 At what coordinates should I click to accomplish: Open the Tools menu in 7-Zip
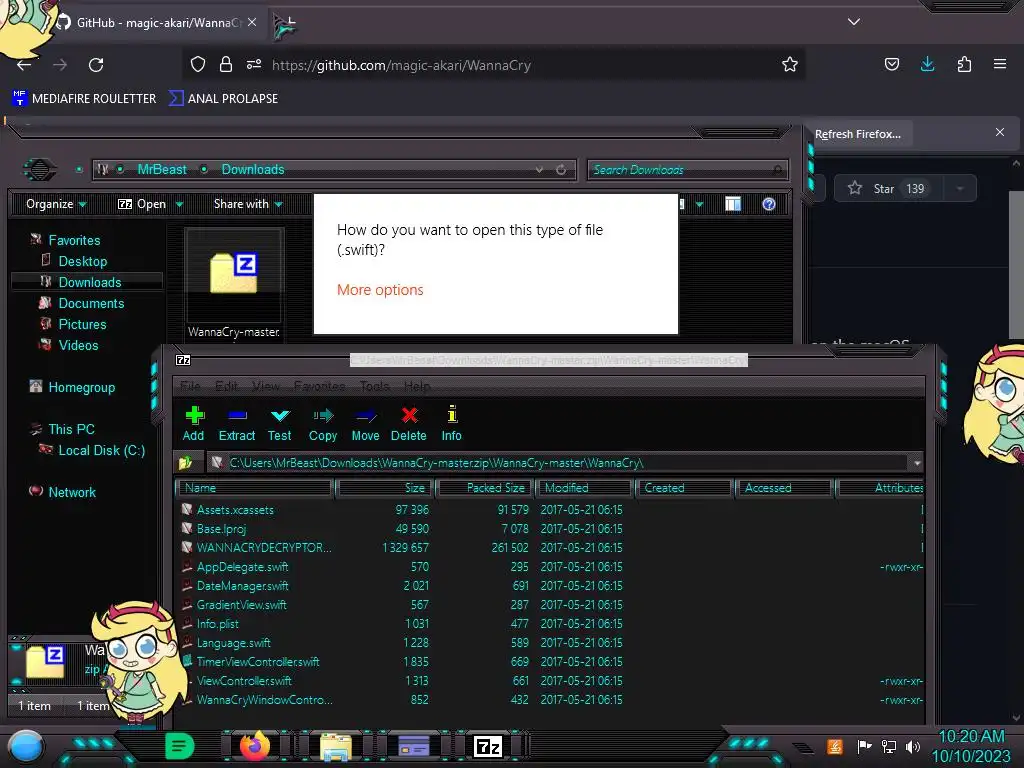pyautogui.click(x=375, y=386)
